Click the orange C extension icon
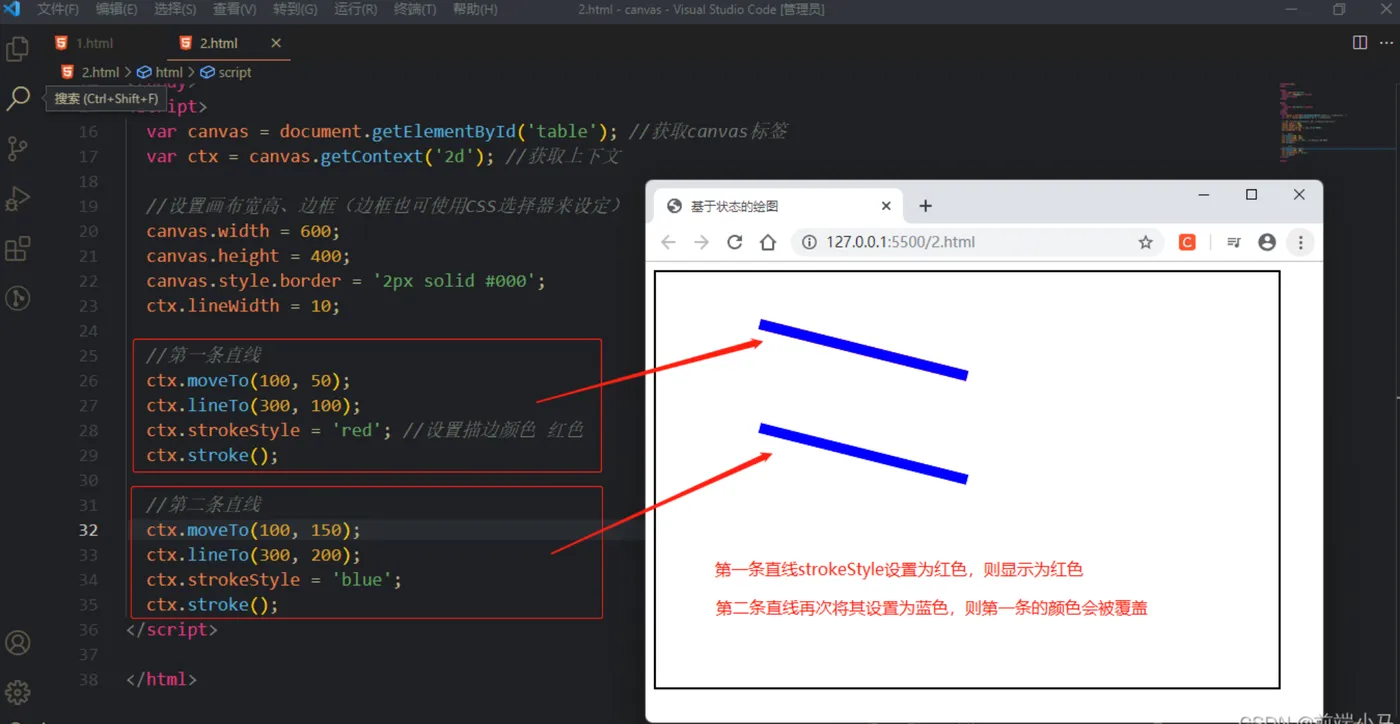 pyautogui.click(x=1187, y=242)
